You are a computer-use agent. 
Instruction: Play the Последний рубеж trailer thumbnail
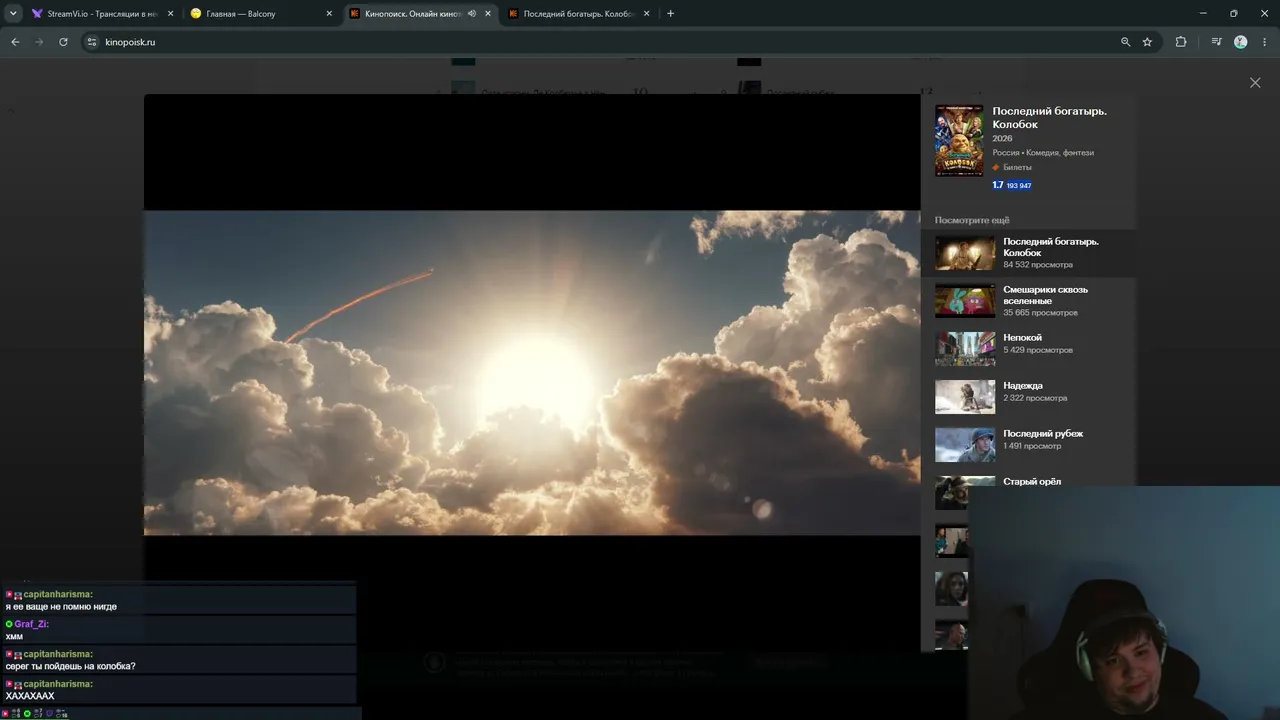(x=965, y=445)
